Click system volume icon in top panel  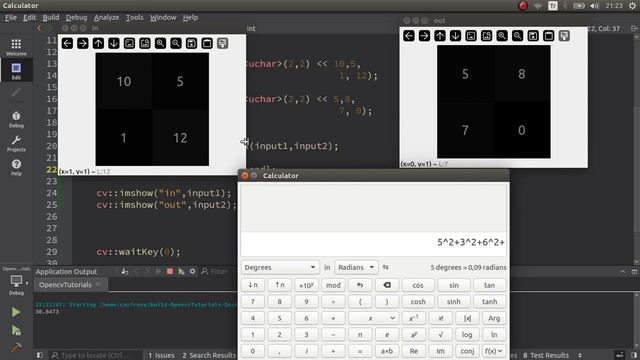coord(595,6)
